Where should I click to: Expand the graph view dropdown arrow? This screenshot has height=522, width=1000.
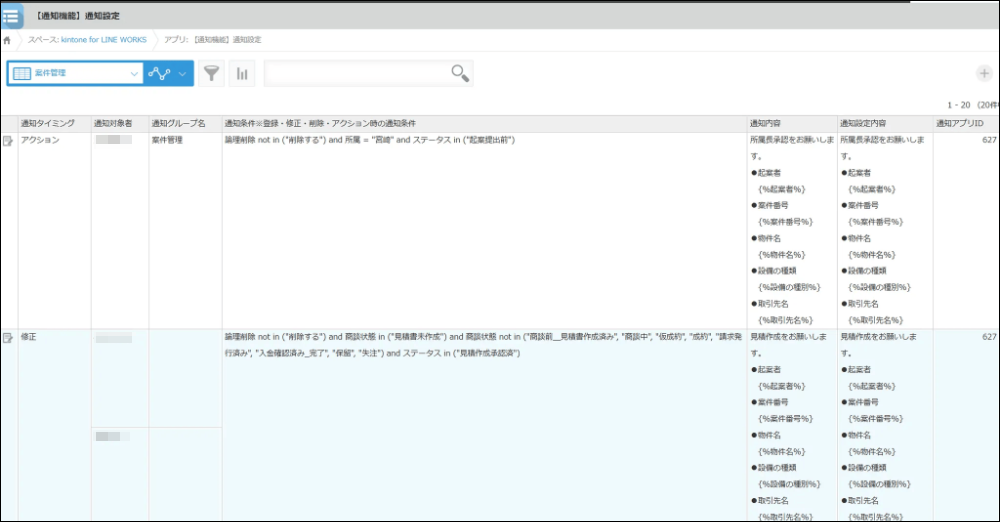(183, 73)
